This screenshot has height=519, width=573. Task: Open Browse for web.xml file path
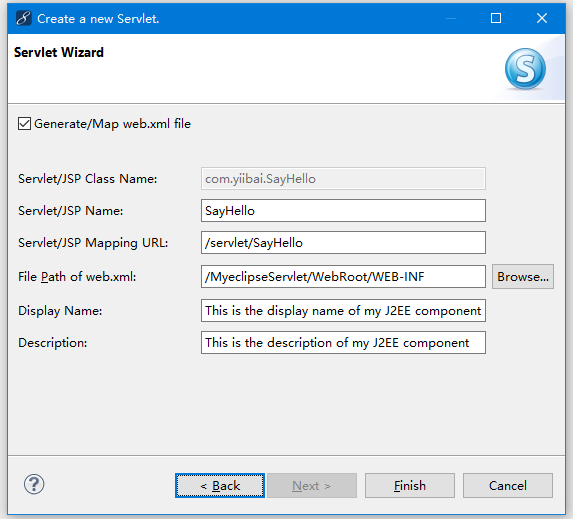click(523, 277)
